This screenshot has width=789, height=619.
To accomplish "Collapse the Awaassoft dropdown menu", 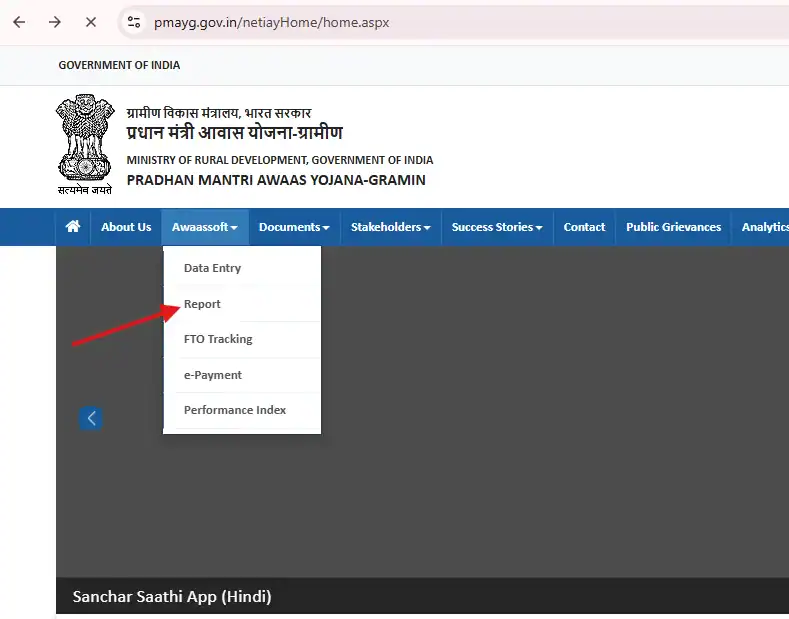I will (x=205, y=227).
